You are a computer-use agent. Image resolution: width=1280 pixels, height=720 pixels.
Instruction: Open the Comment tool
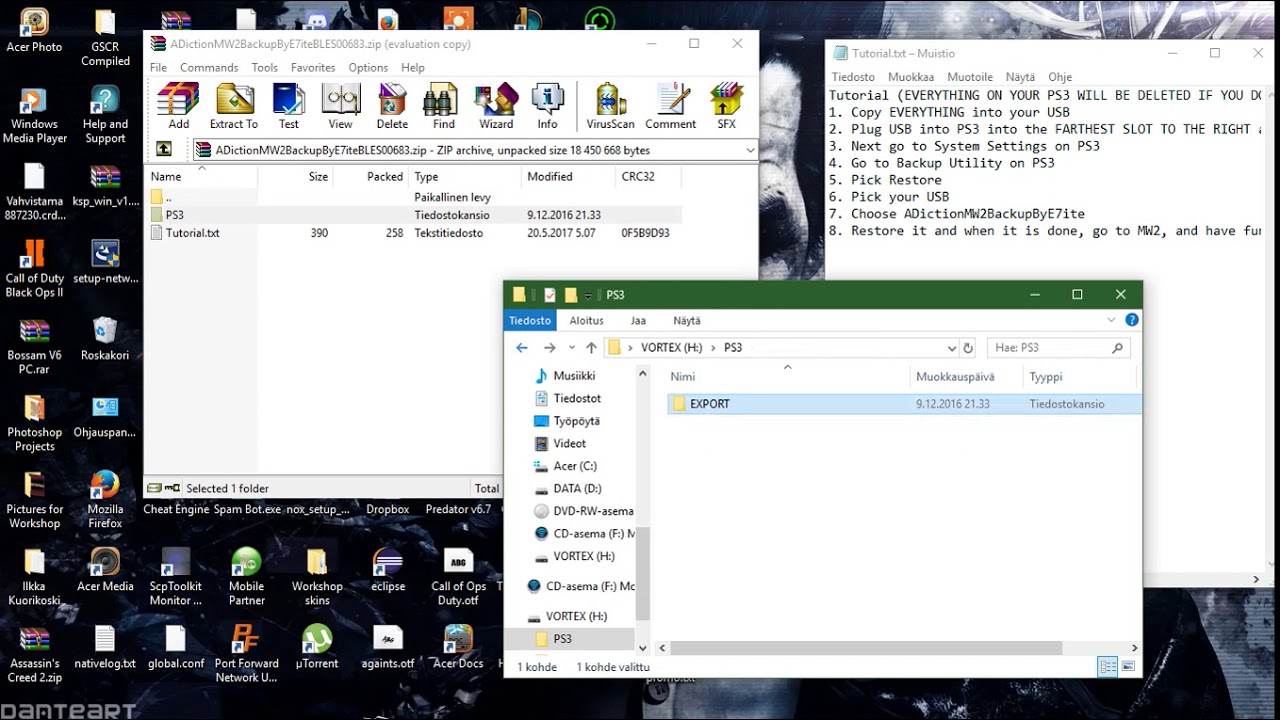[x=670, y=106]
